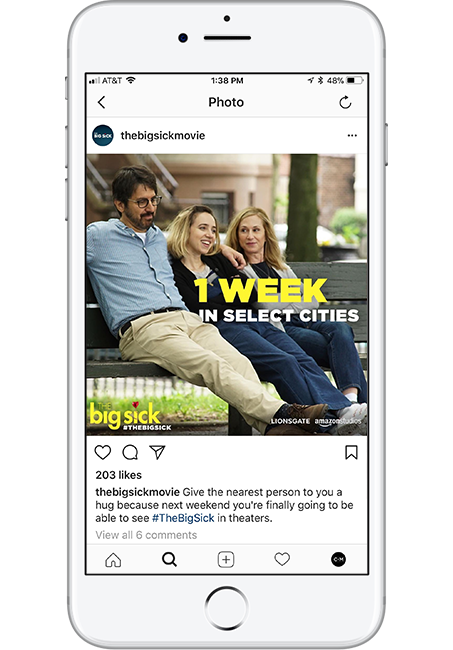
Task: Tap thebigsickmovie name in the caption
Action: pos(137,492)
